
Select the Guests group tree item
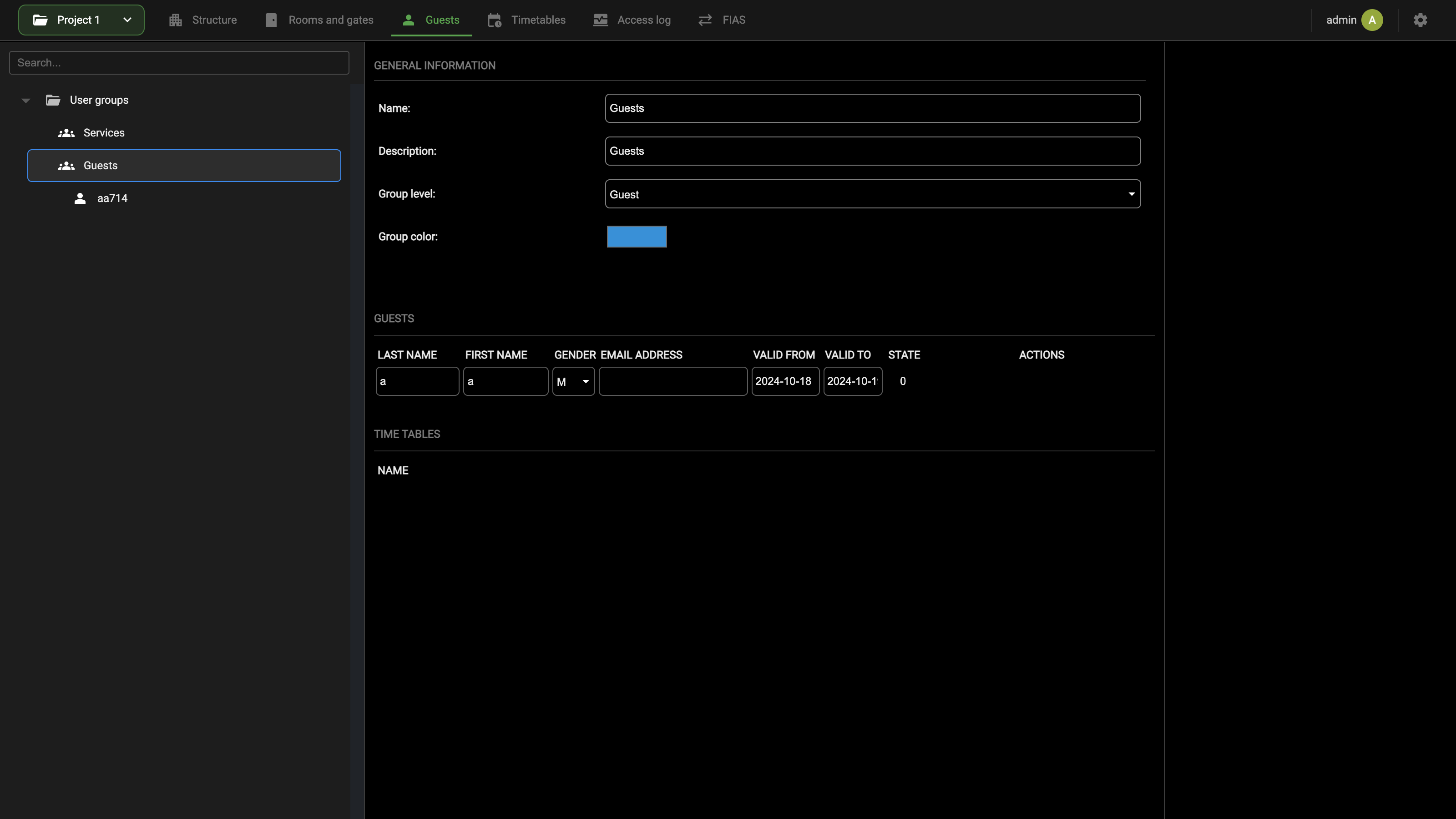click(x=184, y=166)
